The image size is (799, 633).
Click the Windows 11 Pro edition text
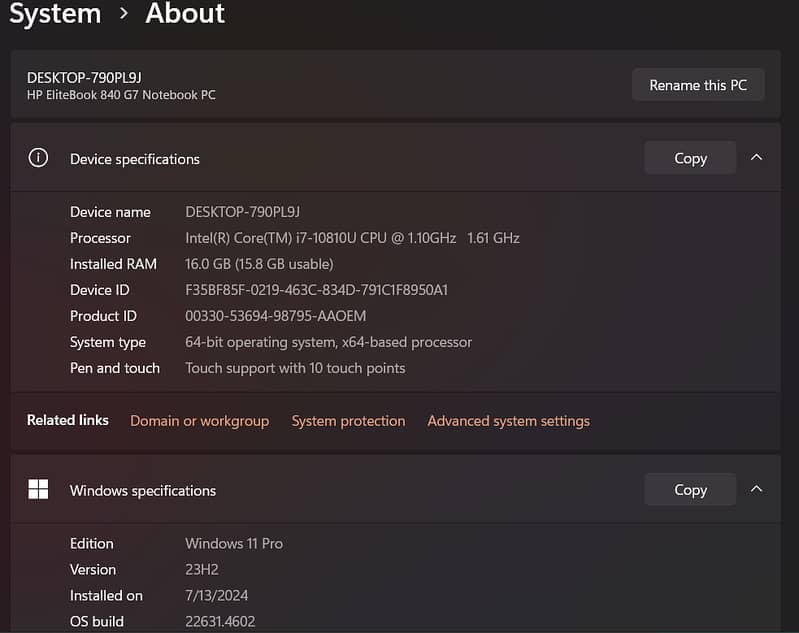pos(234,543)
